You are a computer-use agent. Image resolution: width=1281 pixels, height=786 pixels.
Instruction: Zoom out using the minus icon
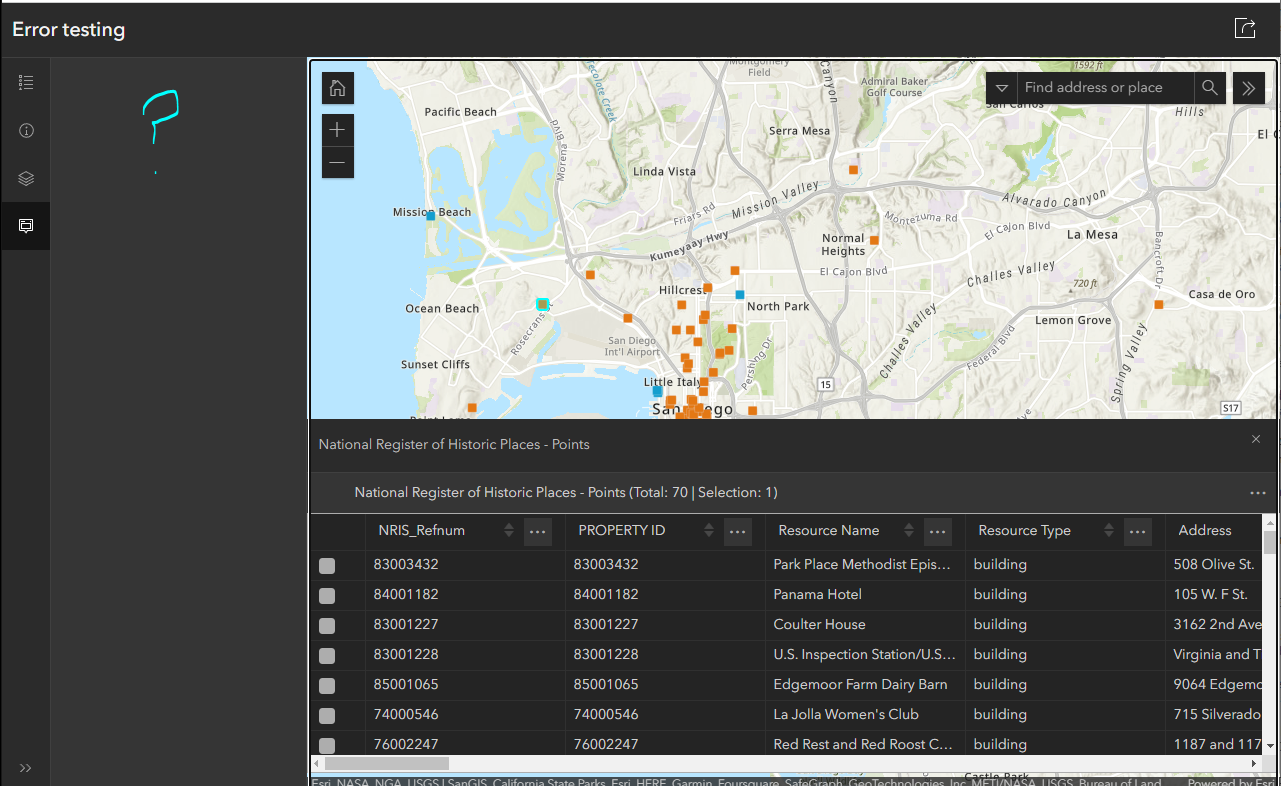[x=337, y=162]
